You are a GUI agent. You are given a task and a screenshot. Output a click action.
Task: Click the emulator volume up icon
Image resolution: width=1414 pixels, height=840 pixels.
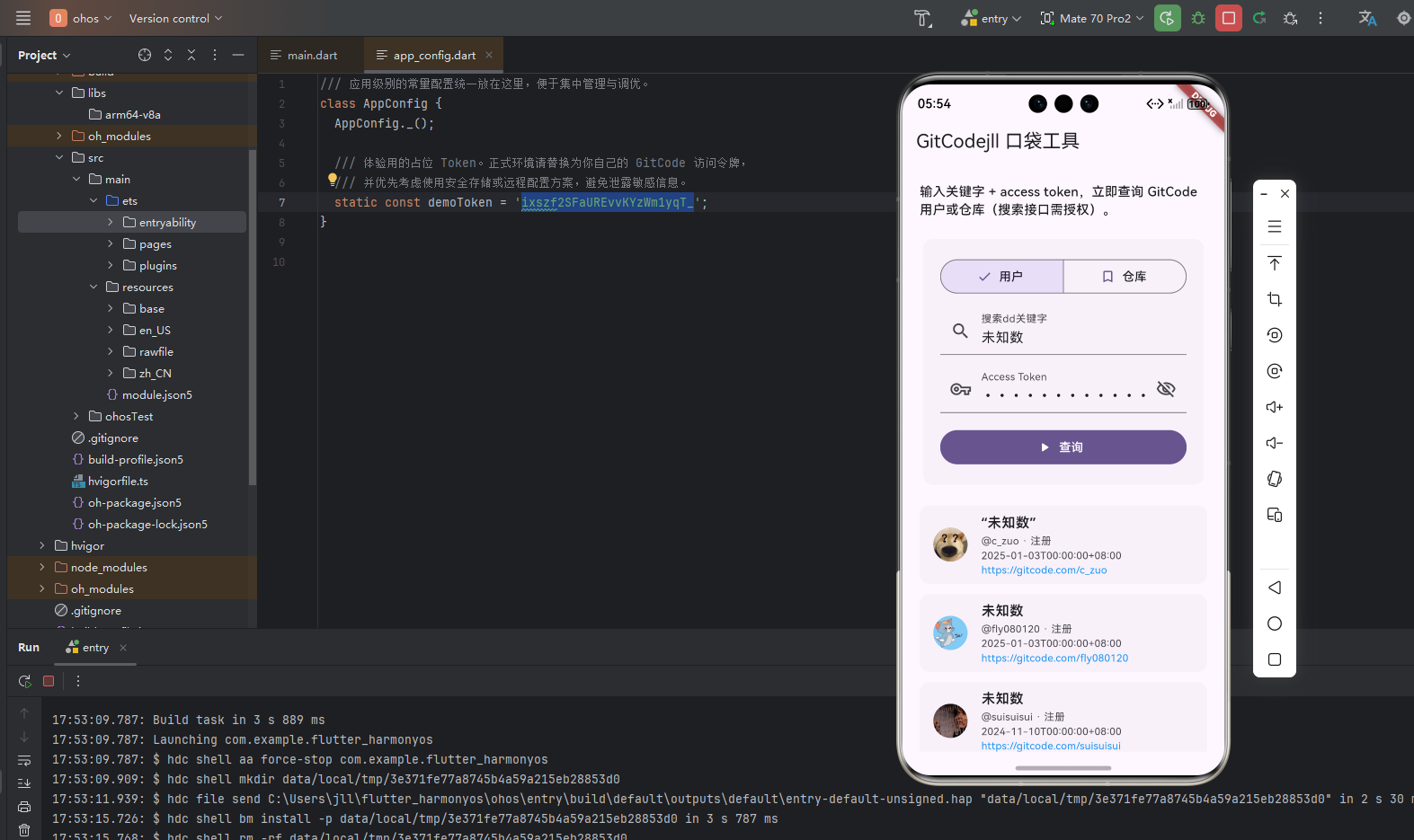pyautogui.click(x=1275, y=407)
